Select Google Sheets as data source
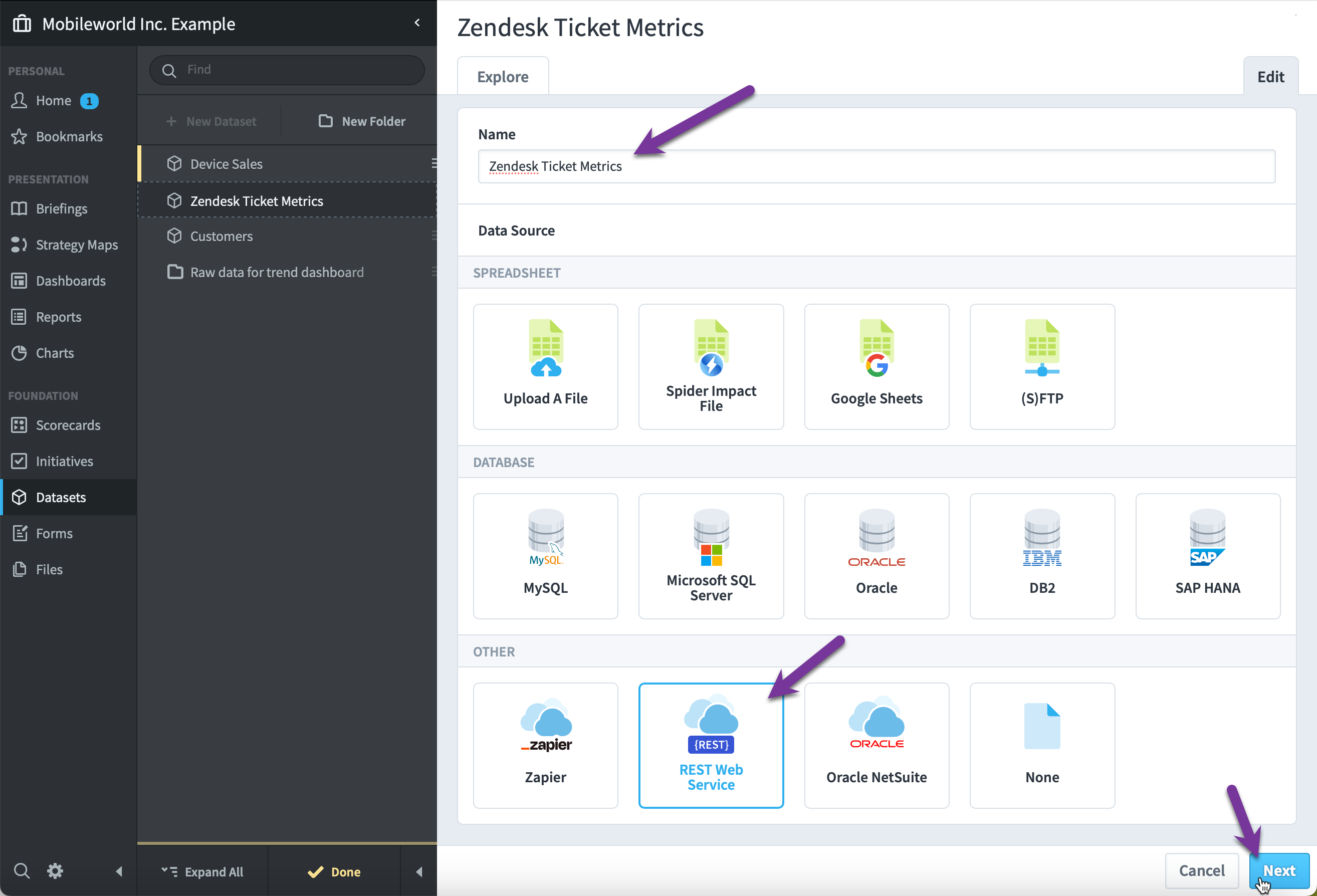Screen dimensions: 1317x896 876,366
